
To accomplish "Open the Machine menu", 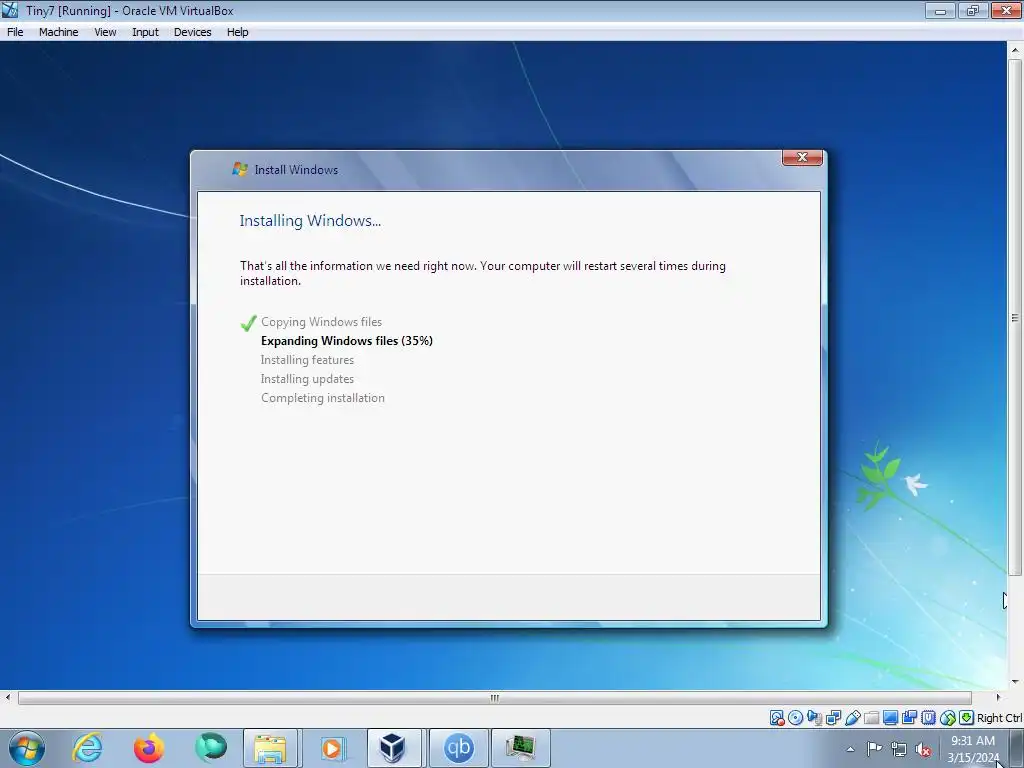I will (x=58, y=32).
